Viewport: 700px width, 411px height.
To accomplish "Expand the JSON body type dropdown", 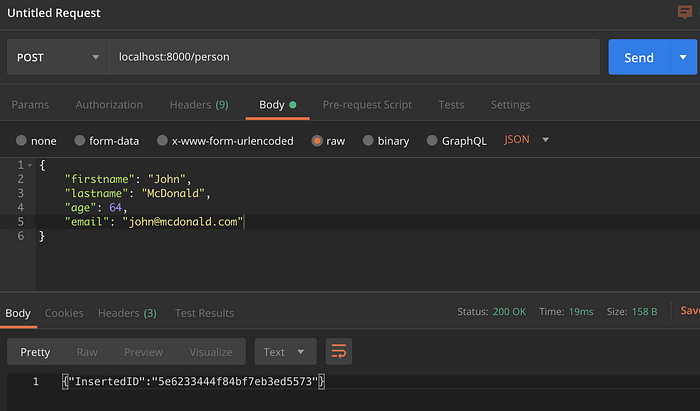I will [526, 140].
